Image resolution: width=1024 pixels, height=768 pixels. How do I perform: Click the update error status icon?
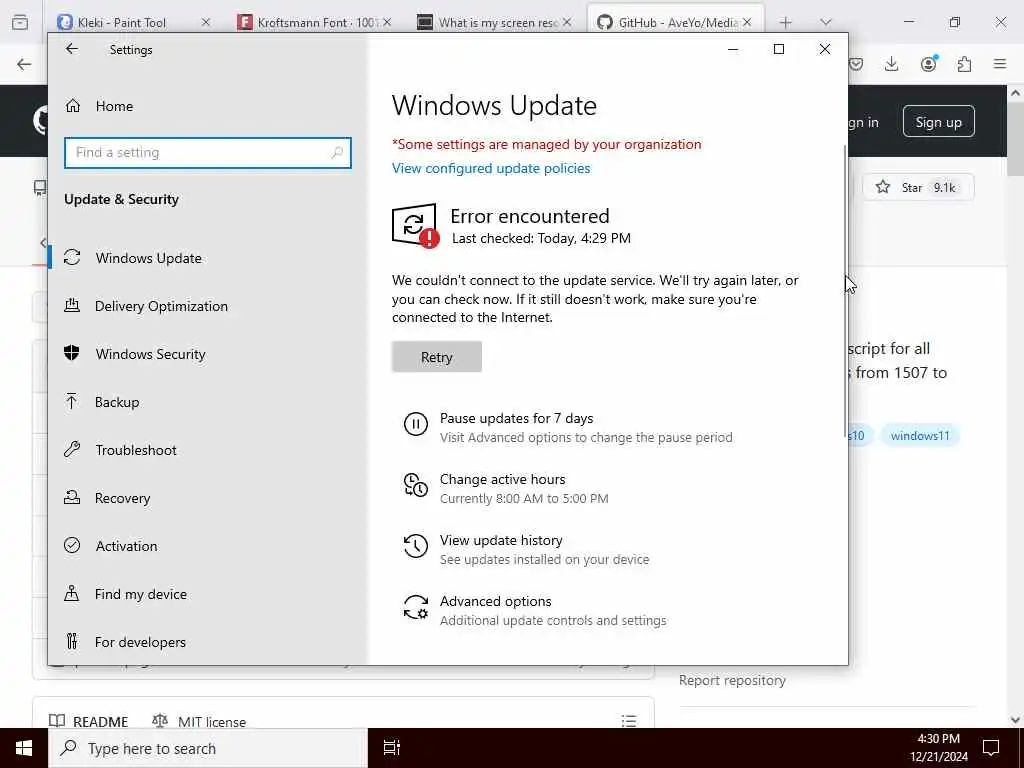tap(415, 225)
